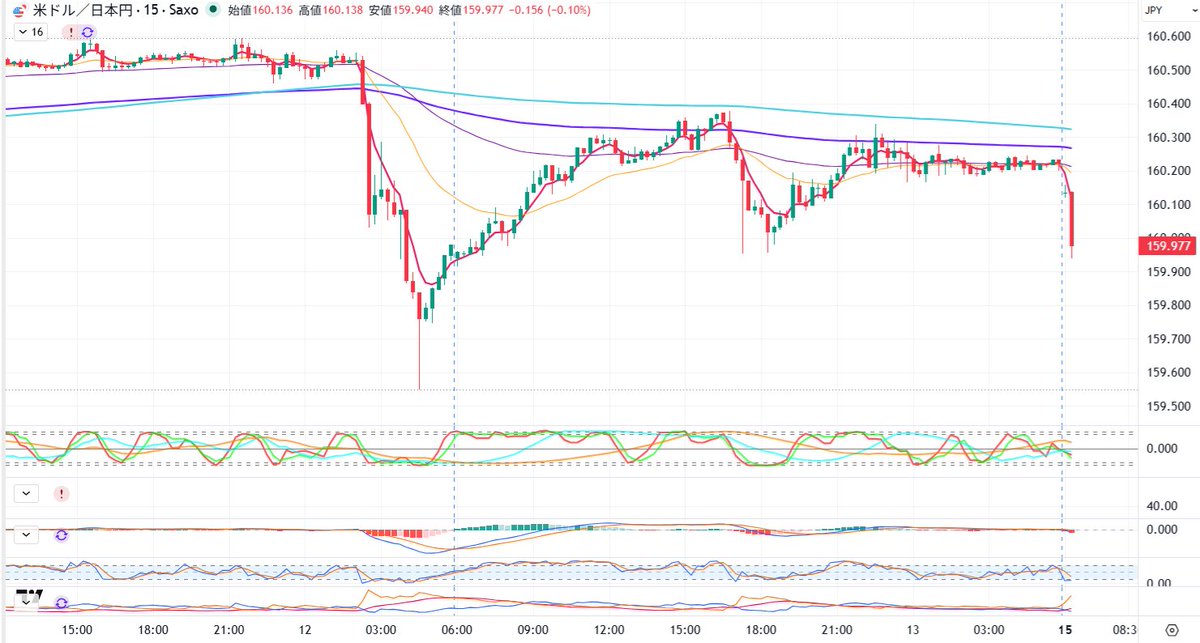The height and width of the screenshot is (643, 1200).
Task: Click the date 13 time axis label
Action: (913, 629)
